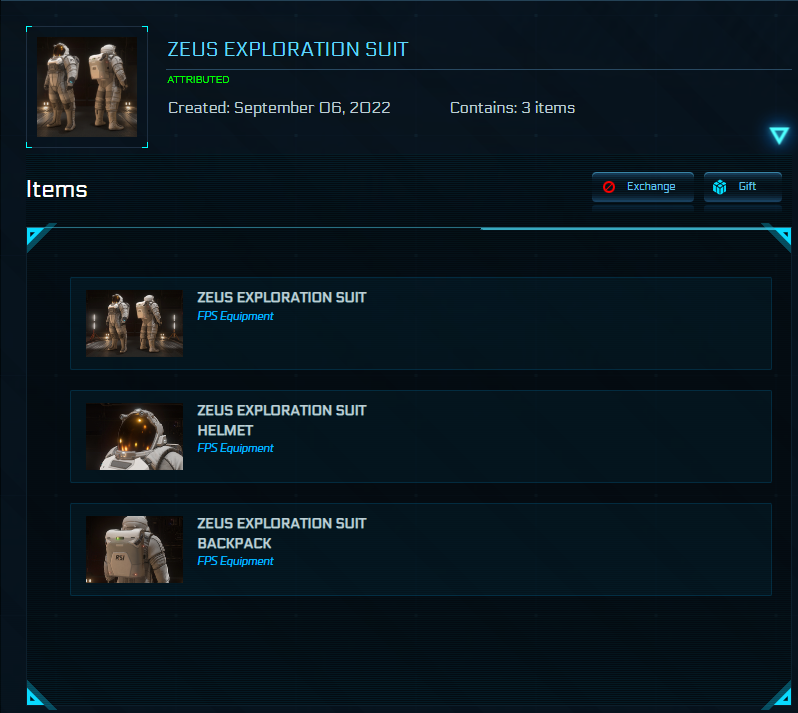Open the helmet item thumbnail
Viewport: 798px width, 713px height.
click(x=134, y=437)
